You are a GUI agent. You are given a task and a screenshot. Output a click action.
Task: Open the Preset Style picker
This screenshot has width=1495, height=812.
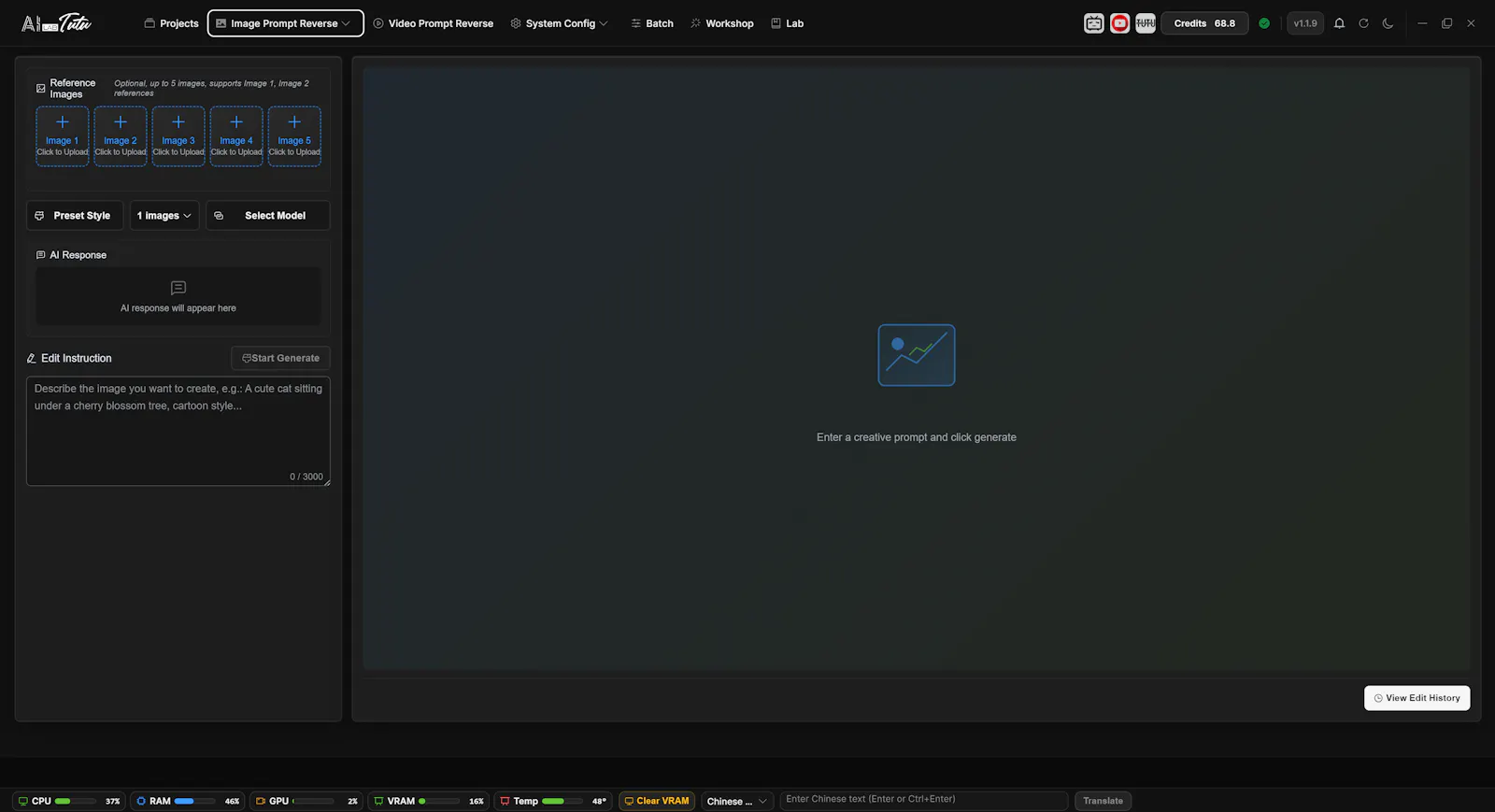pos(75,216)
